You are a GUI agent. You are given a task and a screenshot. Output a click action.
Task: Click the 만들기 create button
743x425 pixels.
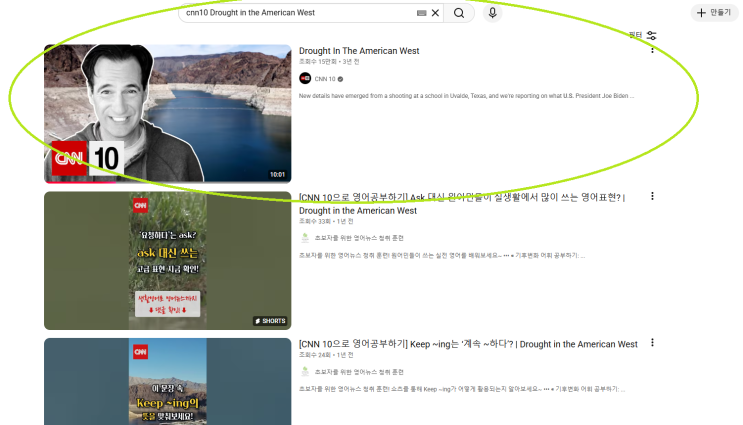pyautogui.click(x=715, y=12)
